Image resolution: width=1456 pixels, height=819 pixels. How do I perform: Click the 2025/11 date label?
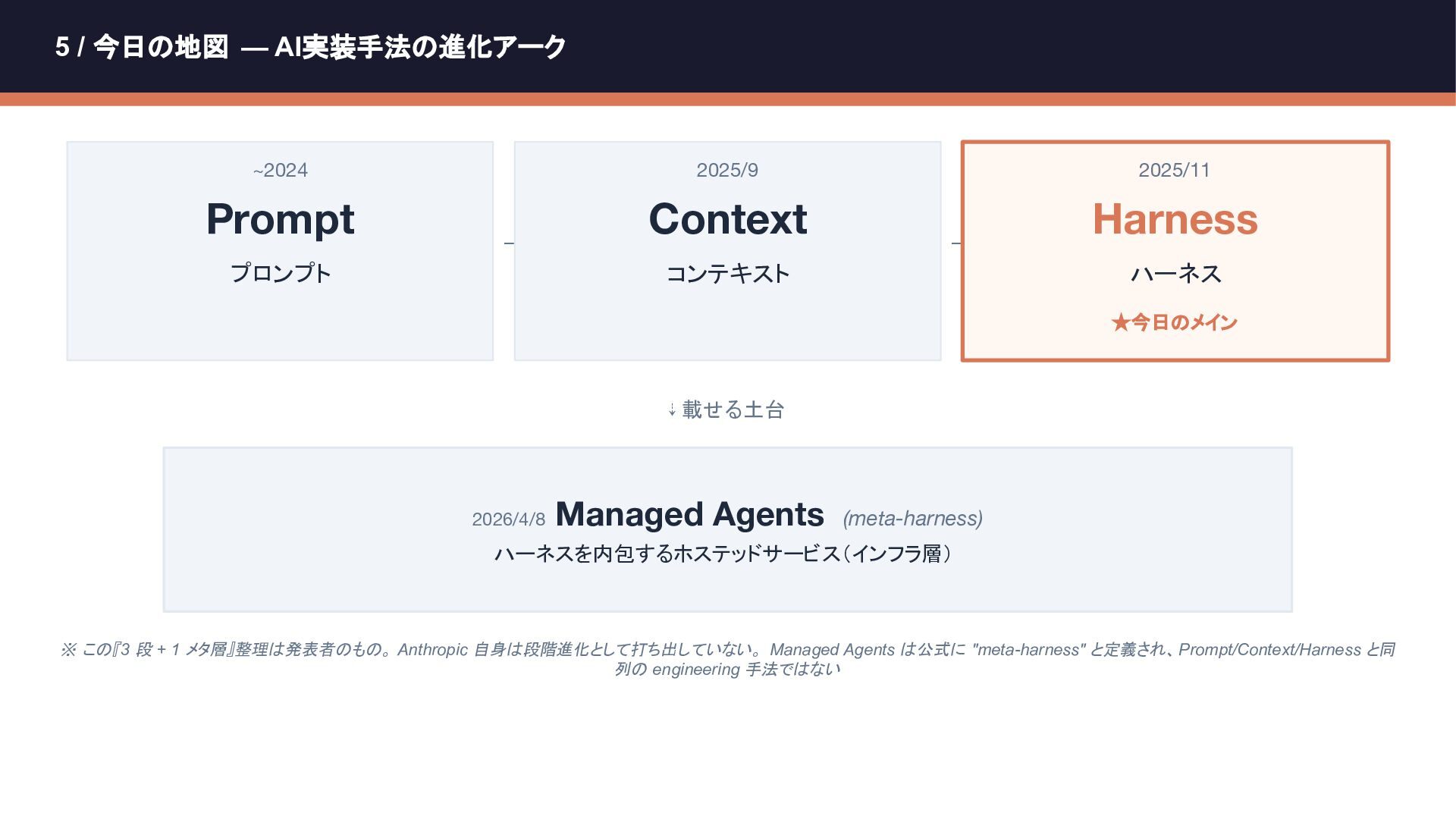pyautogui.click(x=1174, y=170)
